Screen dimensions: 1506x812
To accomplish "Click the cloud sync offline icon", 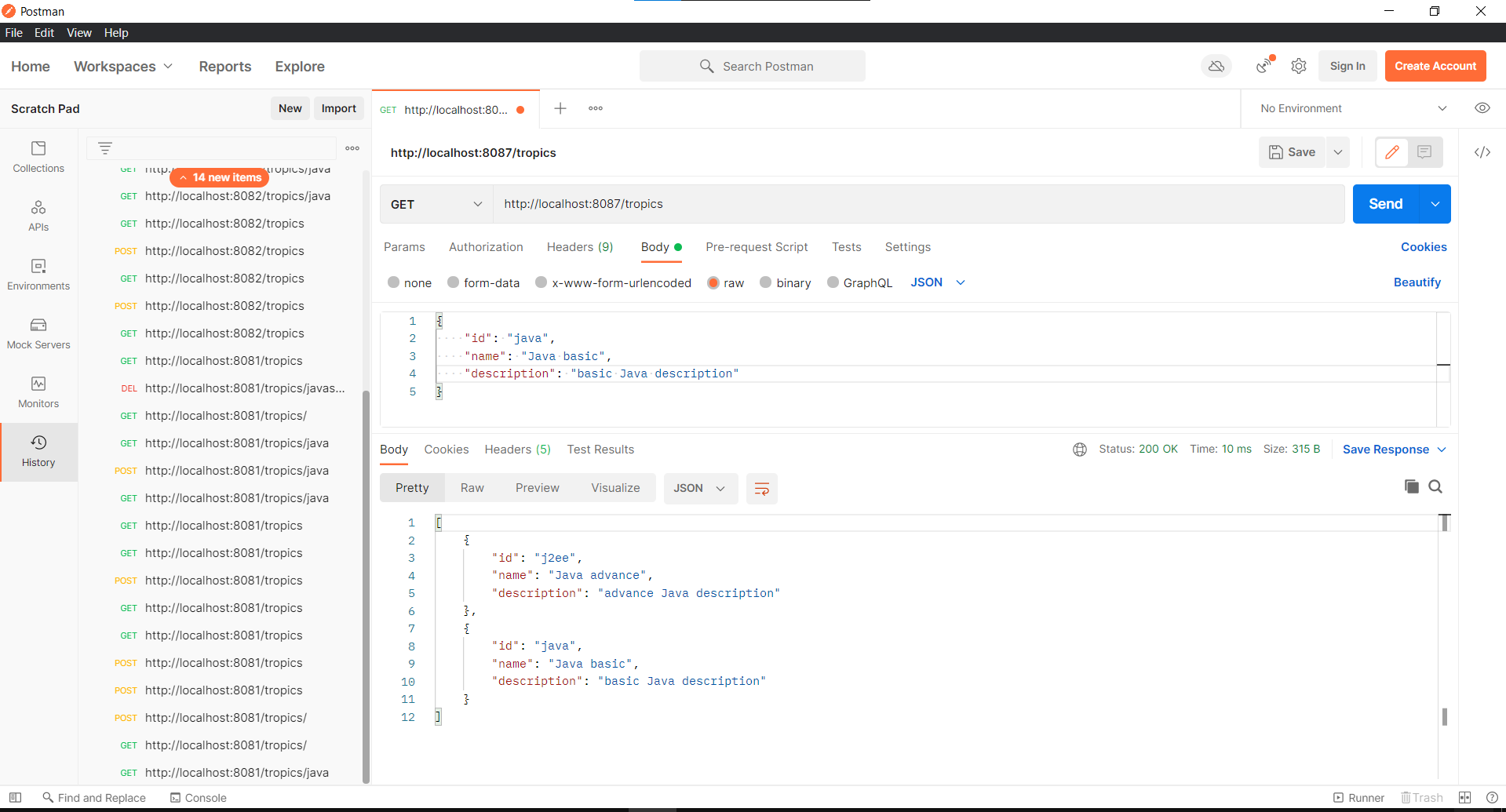I will click(x=1216, y=66).
